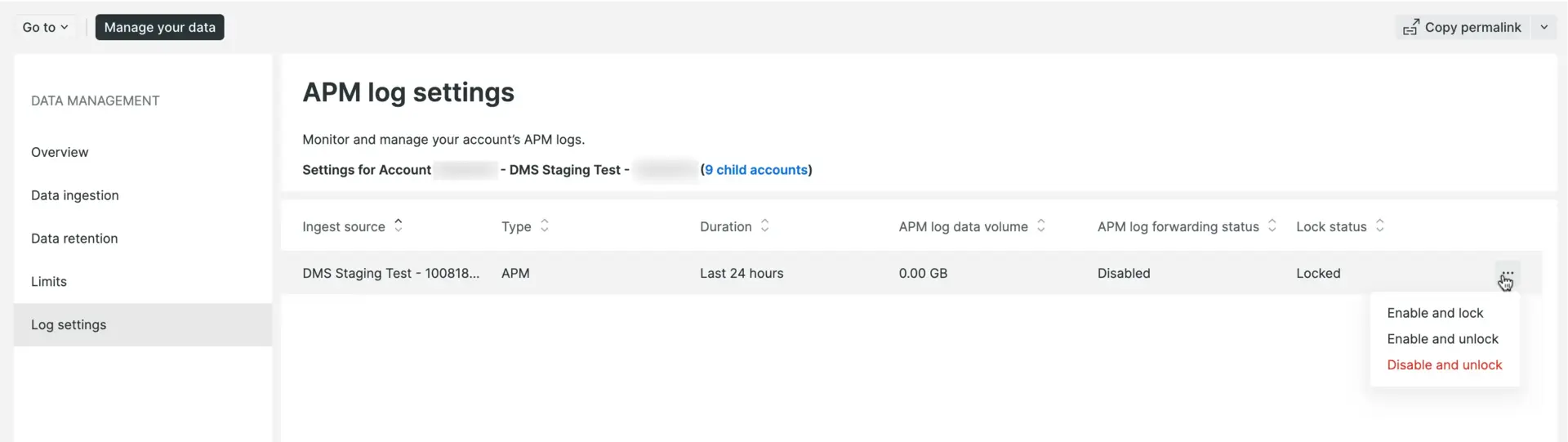Viewport: 1568px width, 442px height.
Task: Open Data retention sidebar item
Action: 74,239
